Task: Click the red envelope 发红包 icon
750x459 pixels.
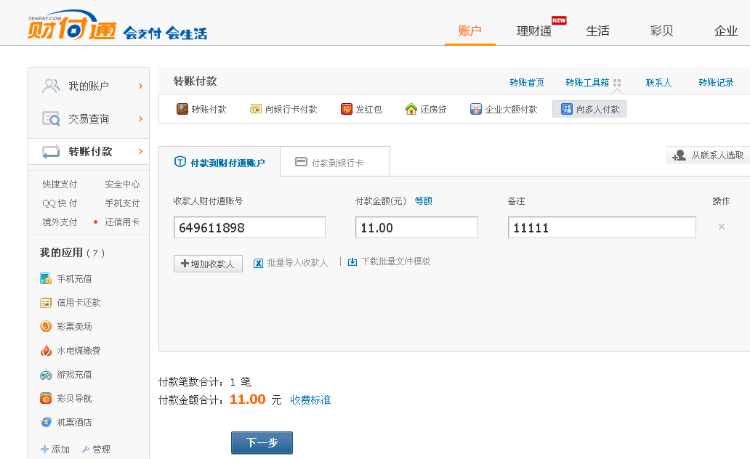Action: [x=346, y=109]
